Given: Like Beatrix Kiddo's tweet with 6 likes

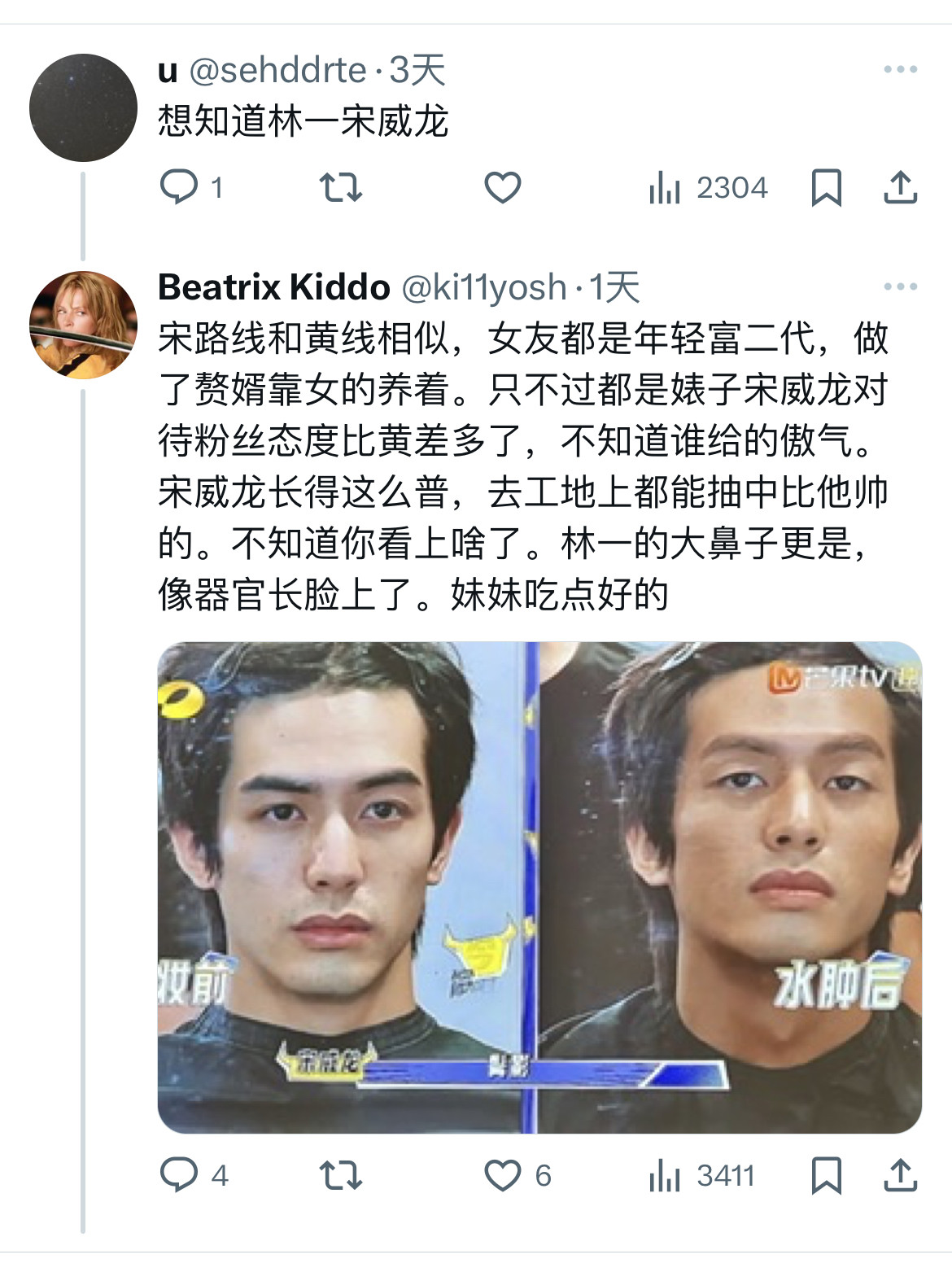Looking at the screenshot, I should (x=518, y=1175).
